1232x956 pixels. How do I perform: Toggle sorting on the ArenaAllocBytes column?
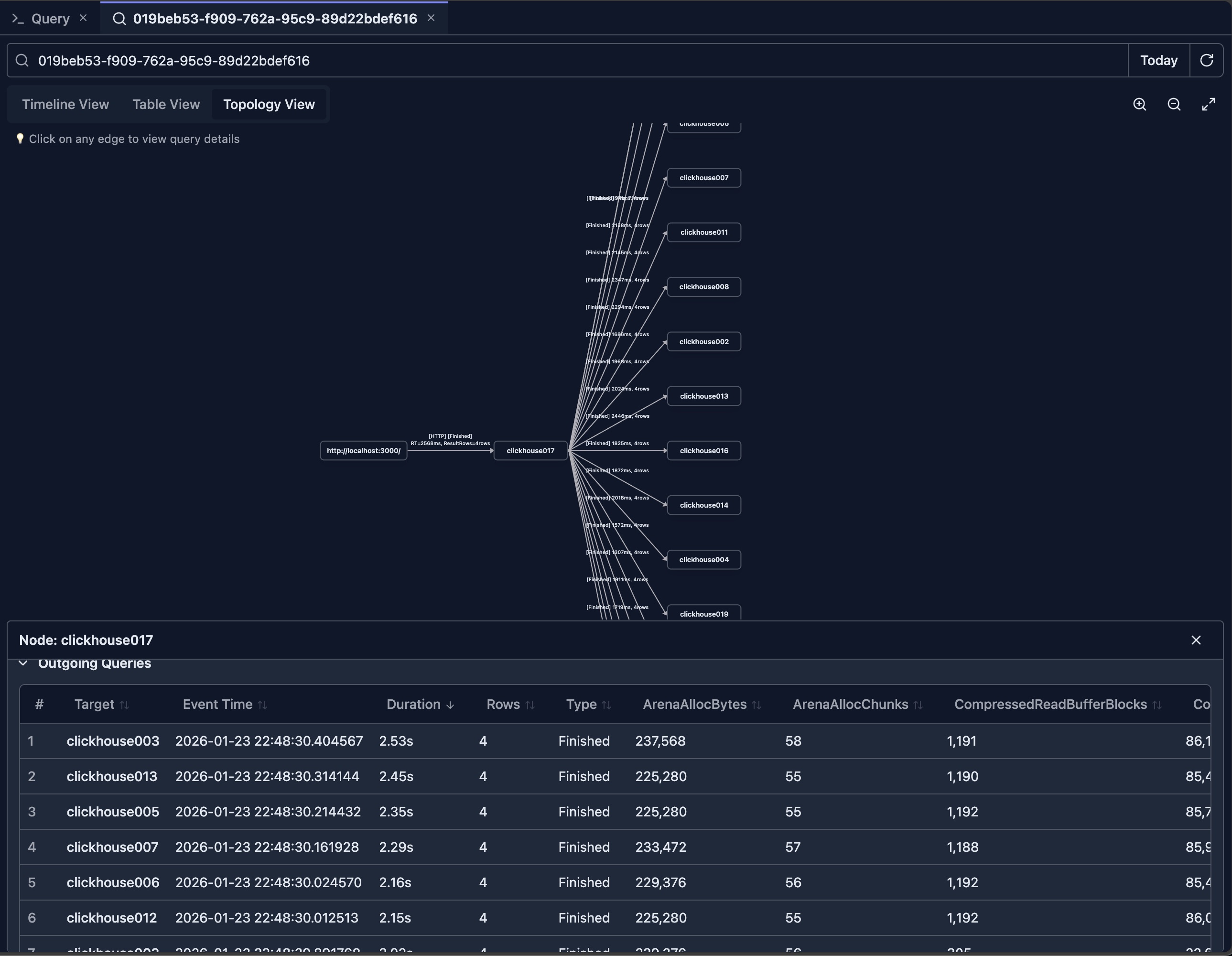pyautogui.click(x=756, y=705)
